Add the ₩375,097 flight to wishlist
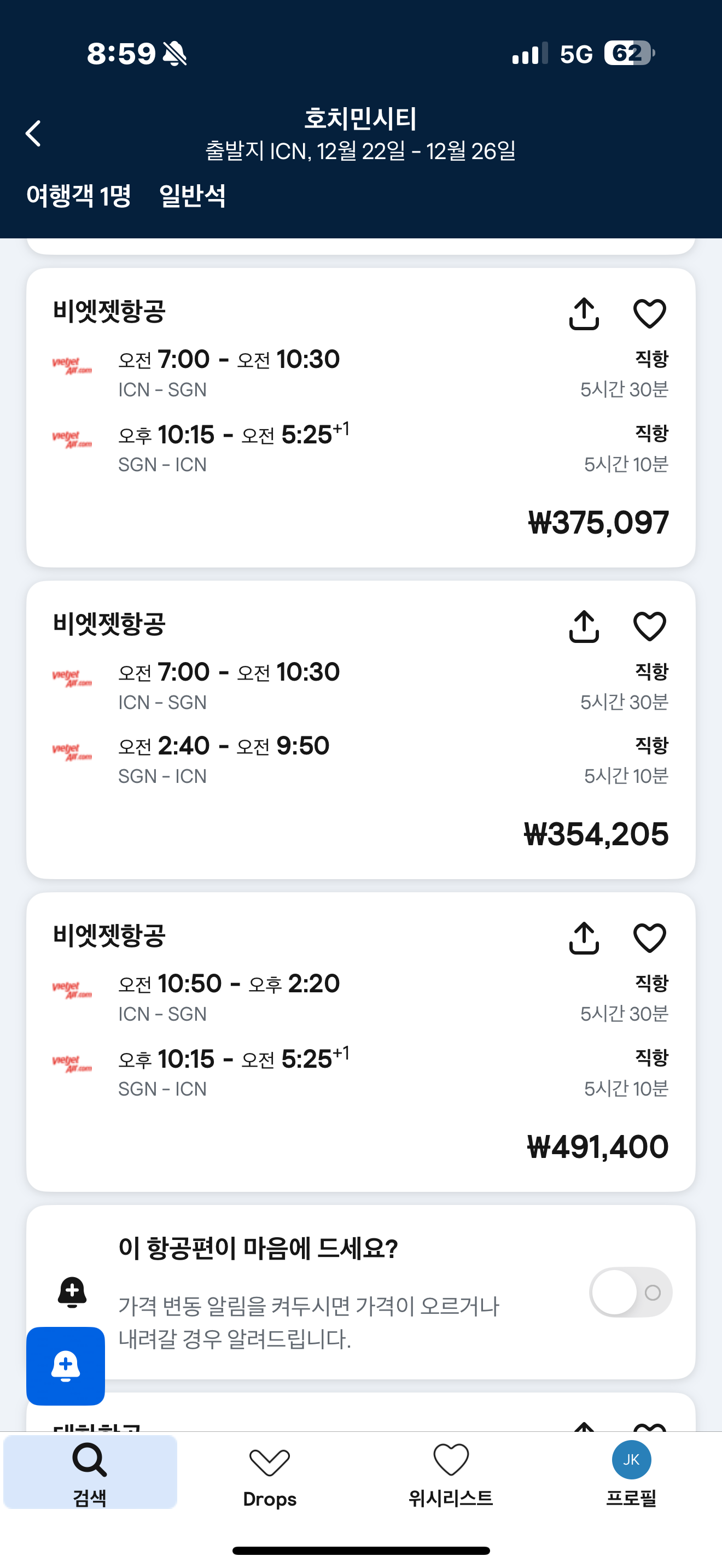The height and width of the screenshot is (1568, 722). [x=650, y=314]
